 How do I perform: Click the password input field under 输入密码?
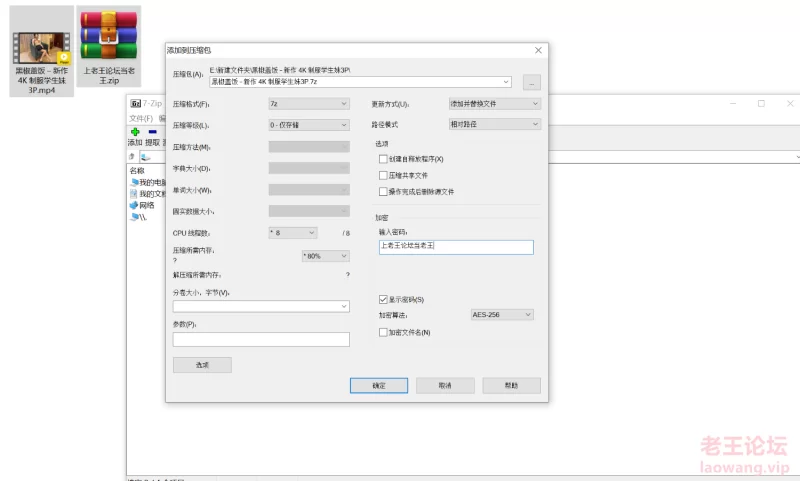456,247
